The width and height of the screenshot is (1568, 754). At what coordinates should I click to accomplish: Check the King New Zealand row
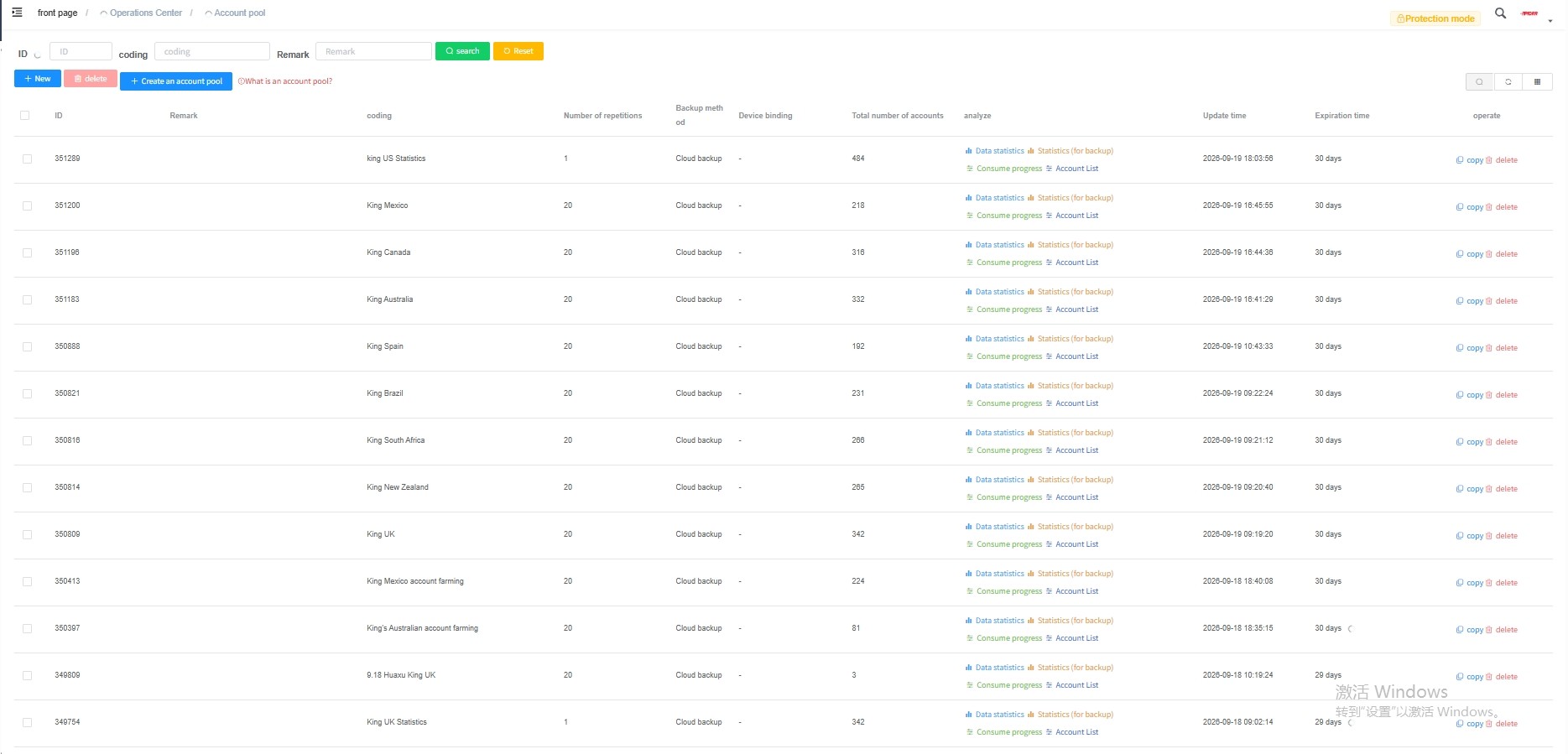(27, 487)
